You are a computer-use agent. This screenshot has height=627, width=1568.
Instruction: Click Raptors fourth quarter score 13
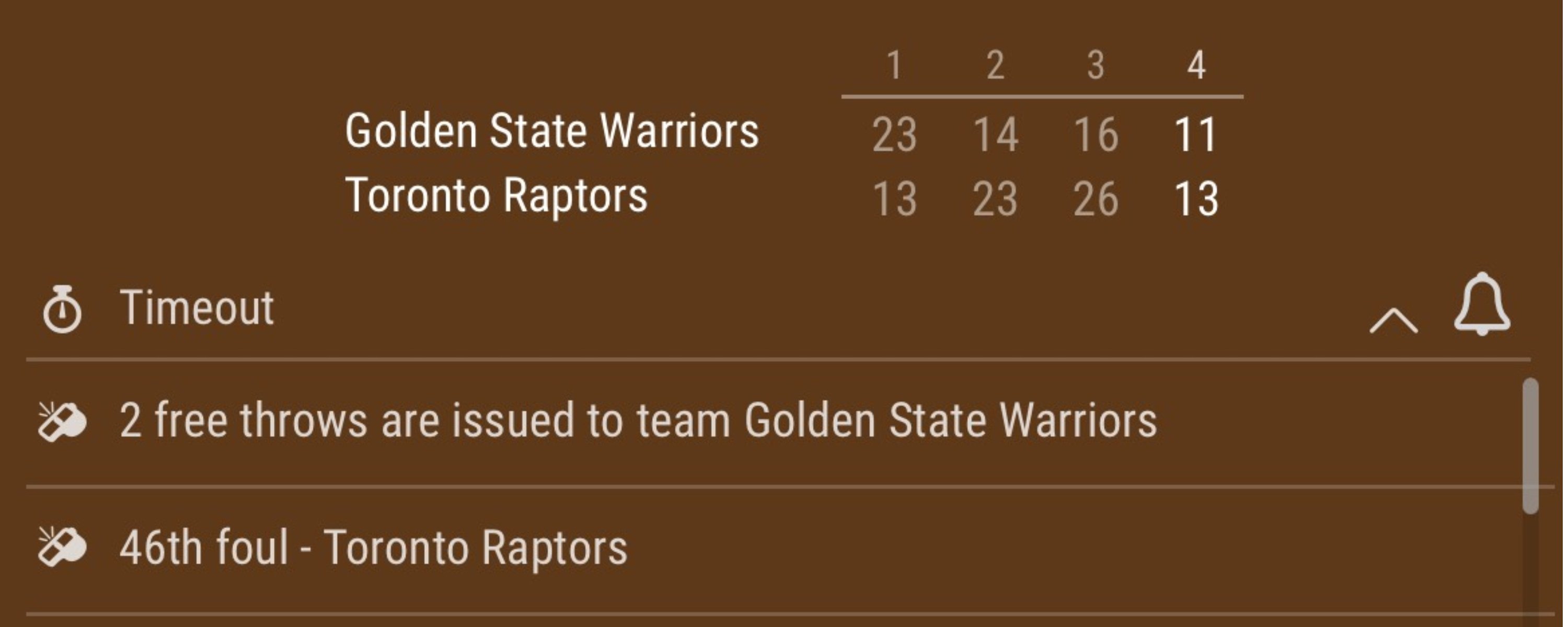tap(1196, 199)
